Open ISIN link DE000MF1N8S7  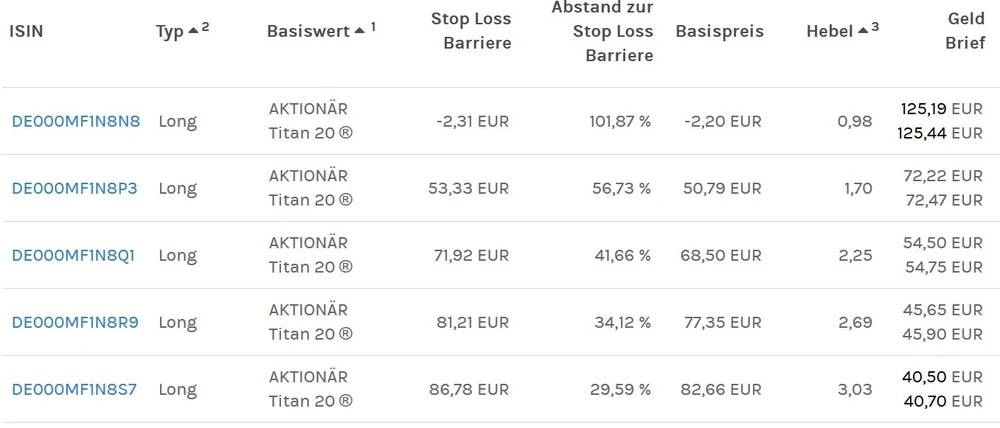click(74, 389)
